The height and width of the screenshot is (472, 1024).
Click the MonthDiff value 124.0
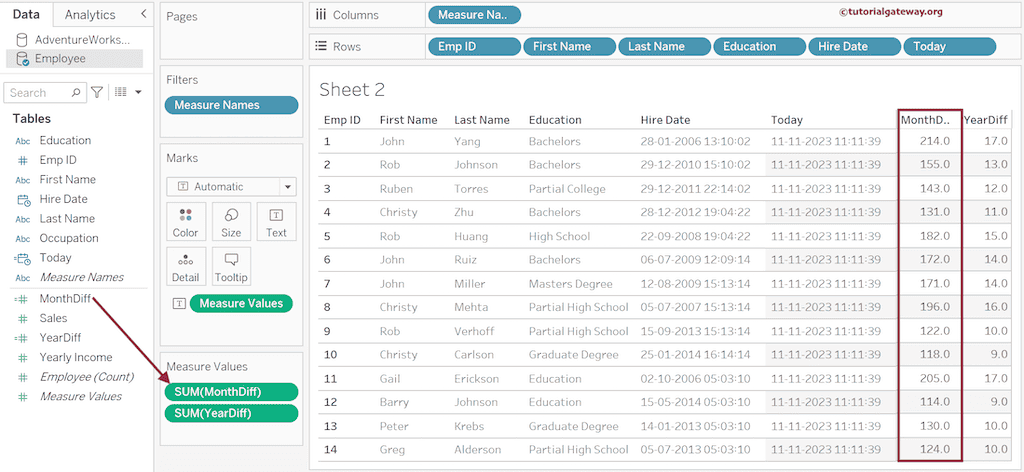pos(935,450)
